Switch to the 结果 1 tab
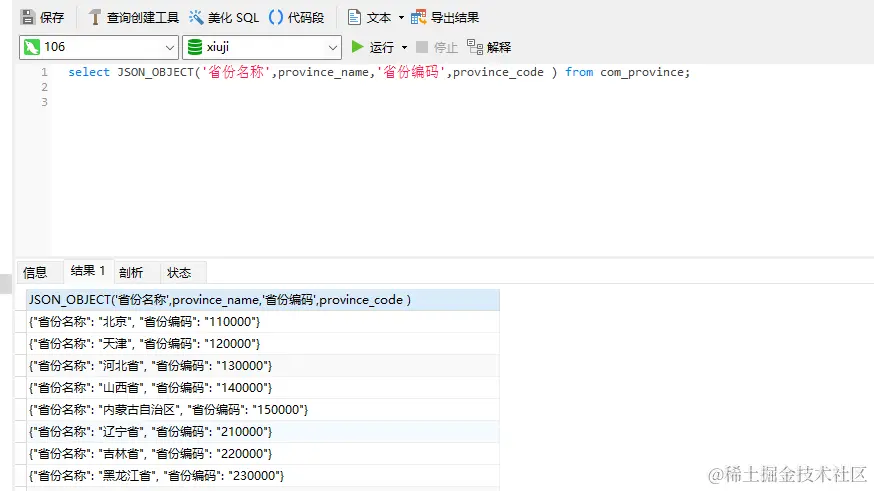874x491 pixels. click(88, 271)
